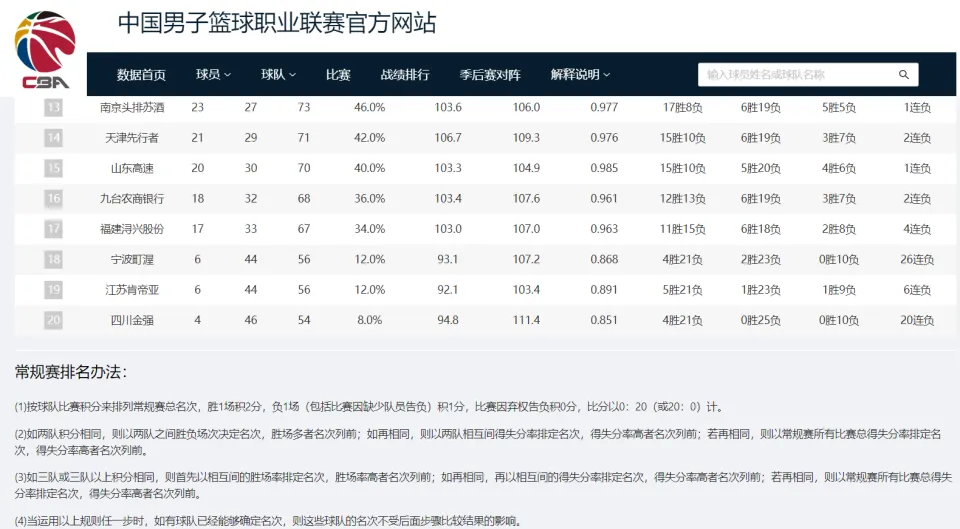Click the 6胜18负 record cell
Image resolution: width=960 pixels, height=529 pixels.
point(760,229)
